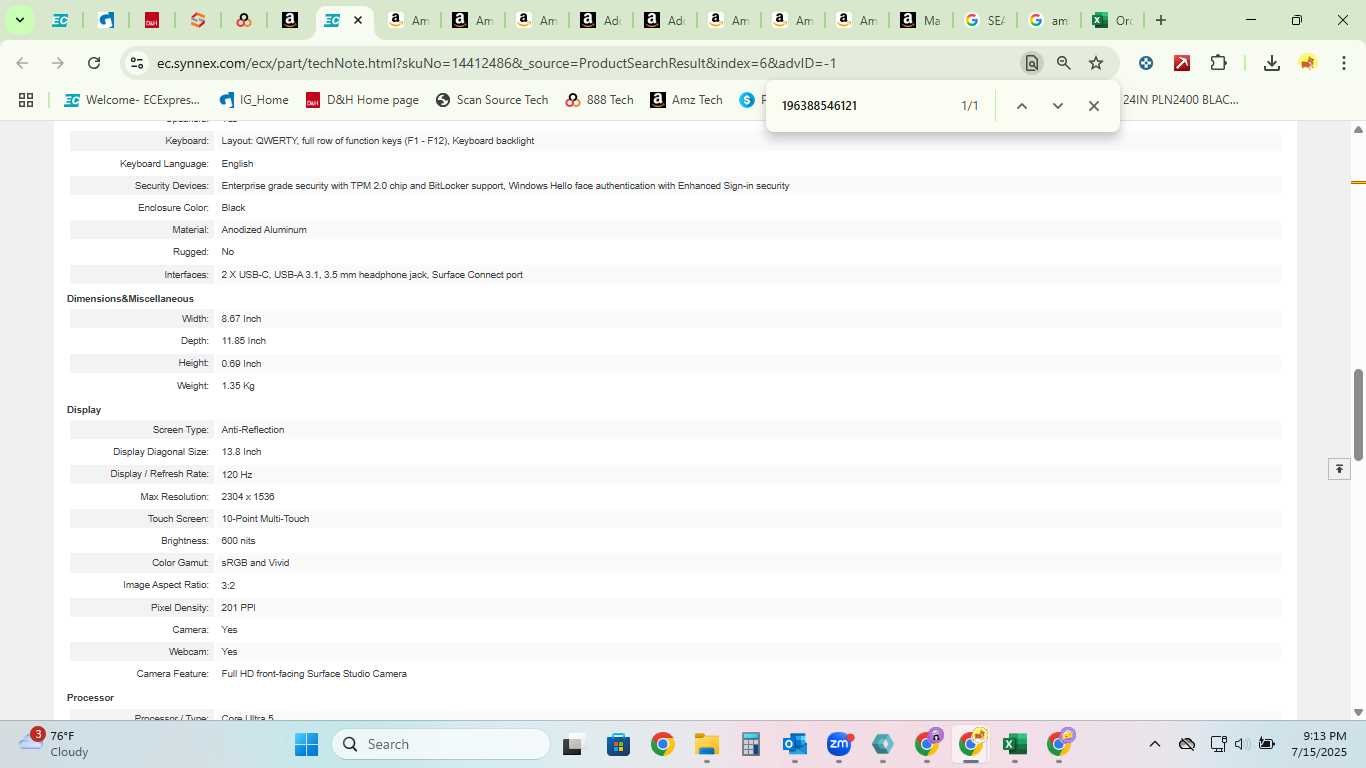This screenshot has width=1366, height=768.
Task: Bookmark this page with the star icon
Action: [x=1096, y=63]
